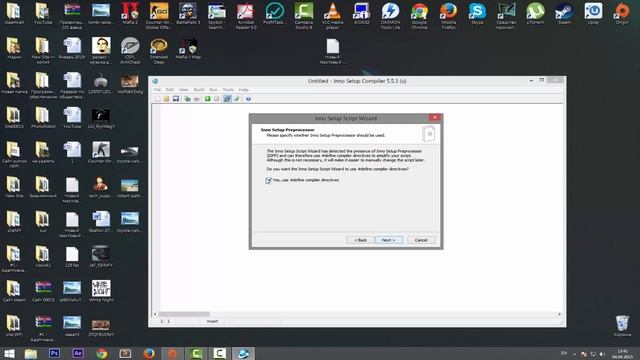Open the Run menu in Inno Setup

point(213,89)
